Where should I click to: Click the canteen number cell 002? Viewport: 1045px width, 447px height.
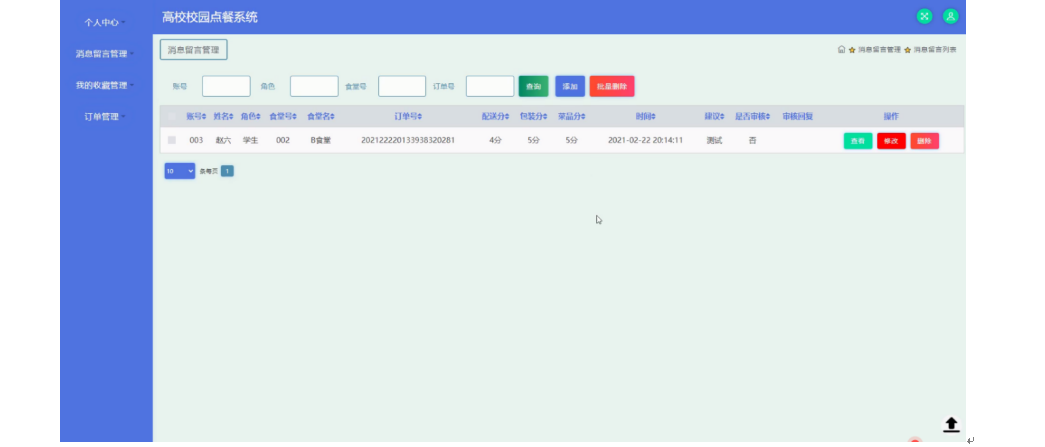point(283,141)
